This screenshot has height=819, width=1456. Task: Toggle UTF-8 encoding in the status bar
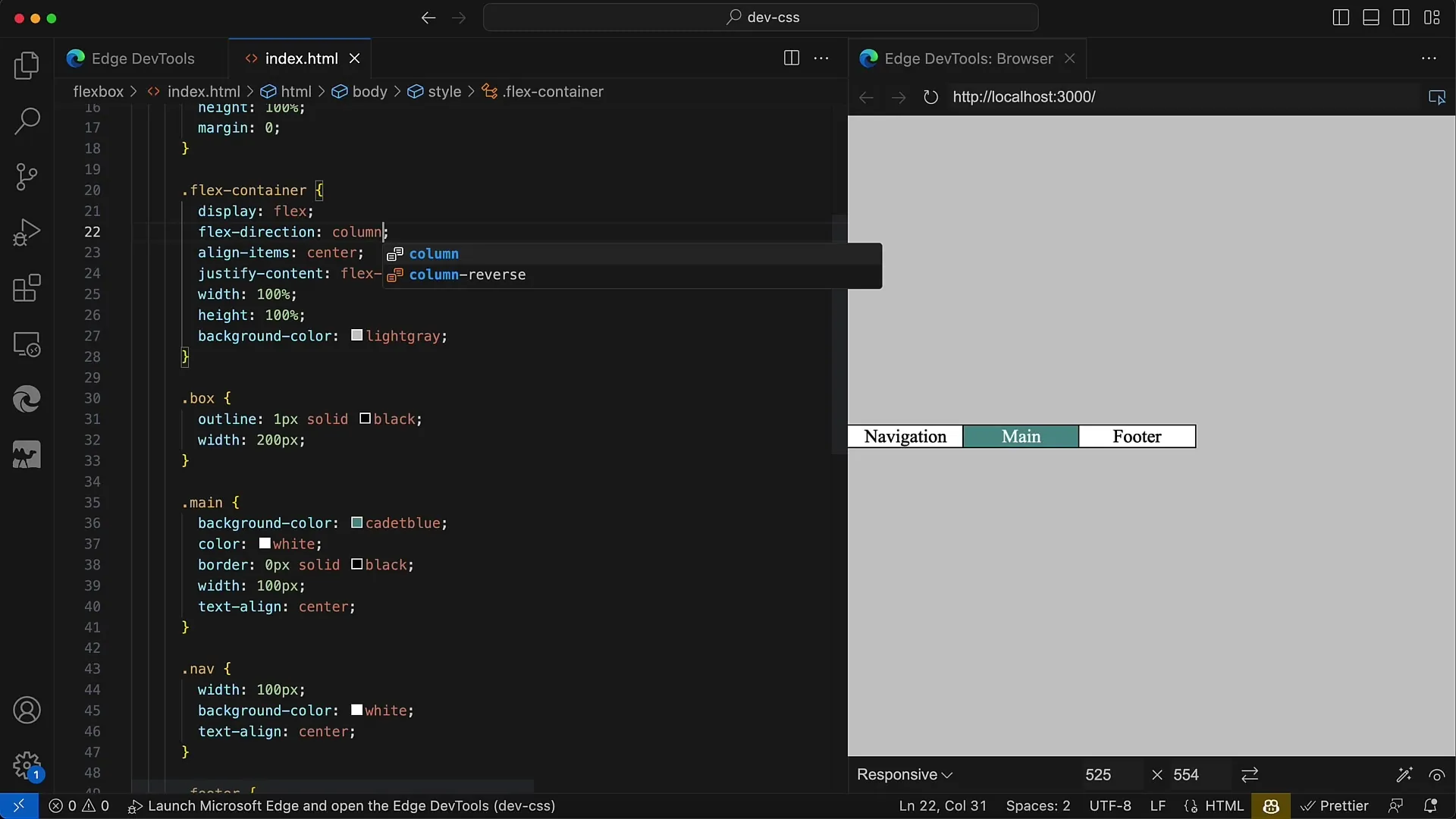[x=1109, y=805]
